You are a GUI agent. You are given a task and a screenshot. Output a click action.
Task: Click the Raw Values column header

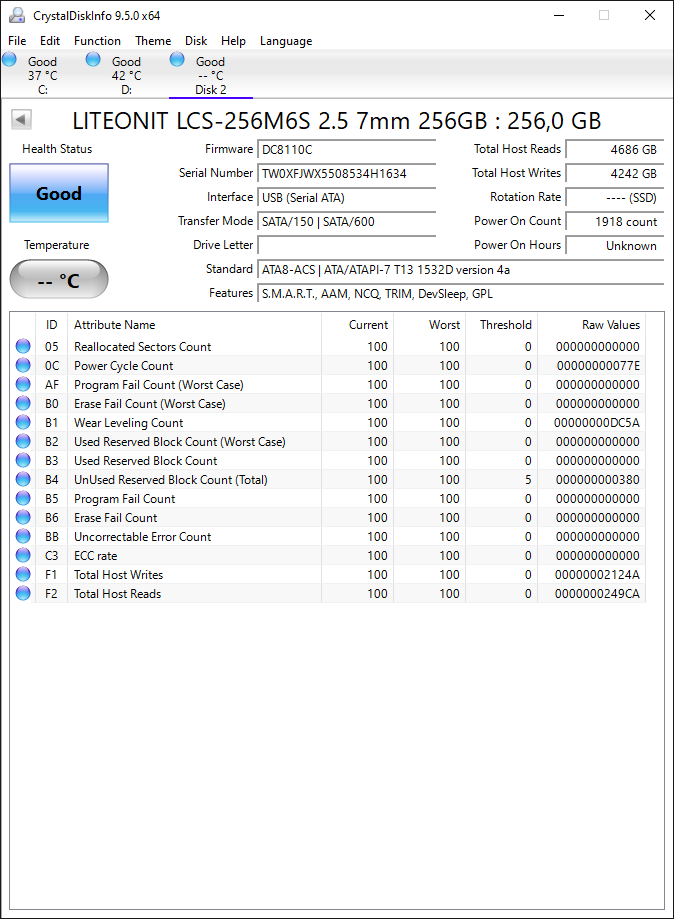[610, 325]
